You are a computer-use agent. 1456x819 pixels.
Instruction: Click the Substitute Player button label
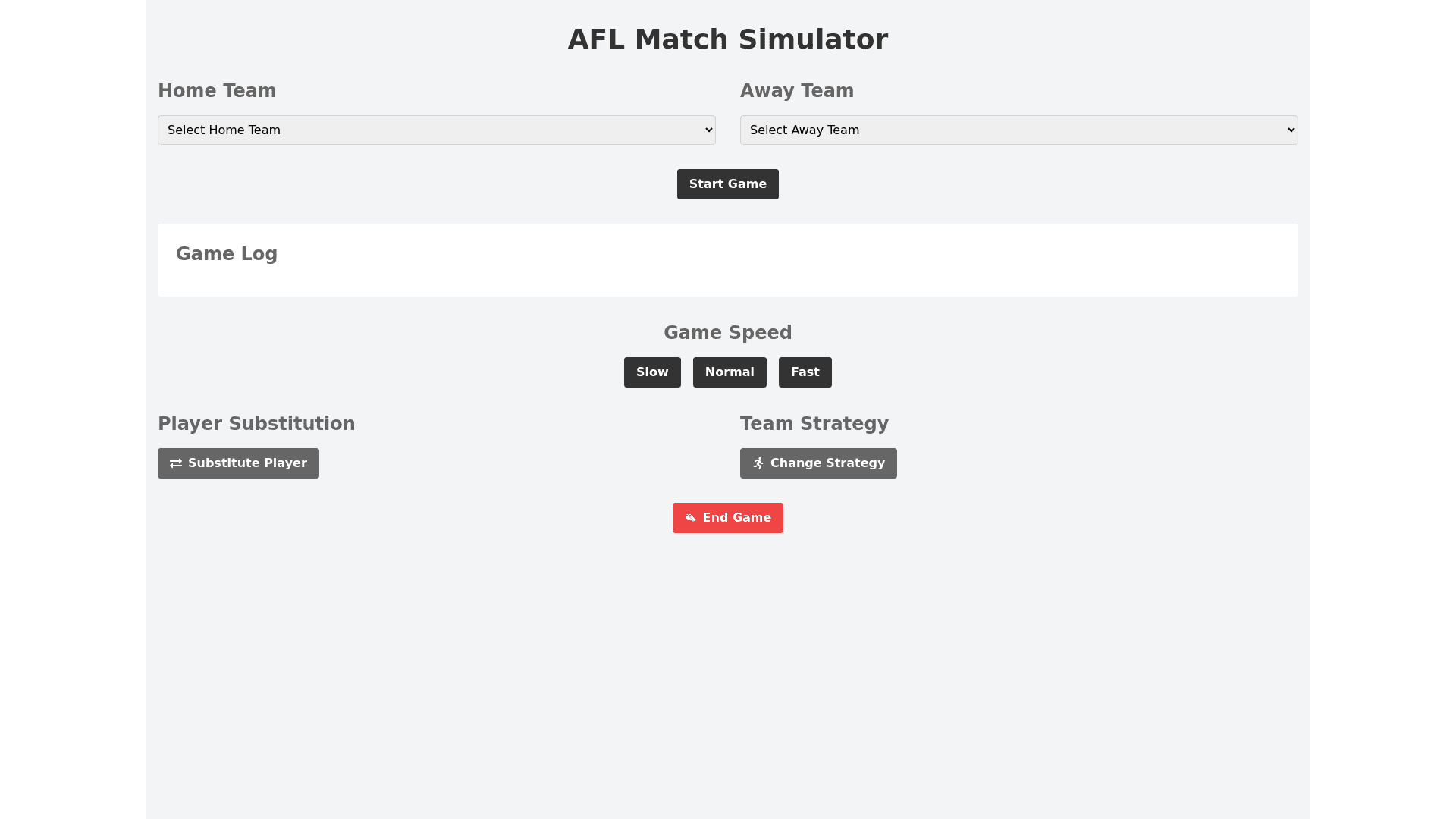coord(247,463)
